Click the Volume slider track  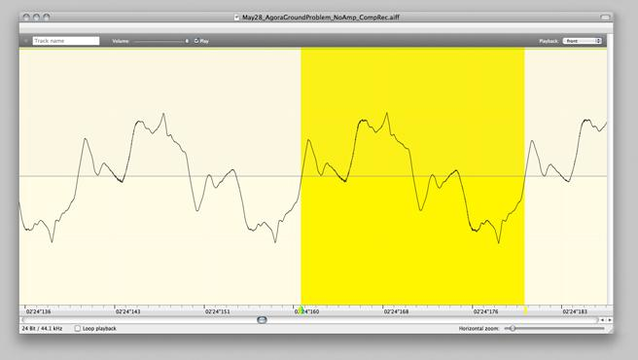click(161, 41)
